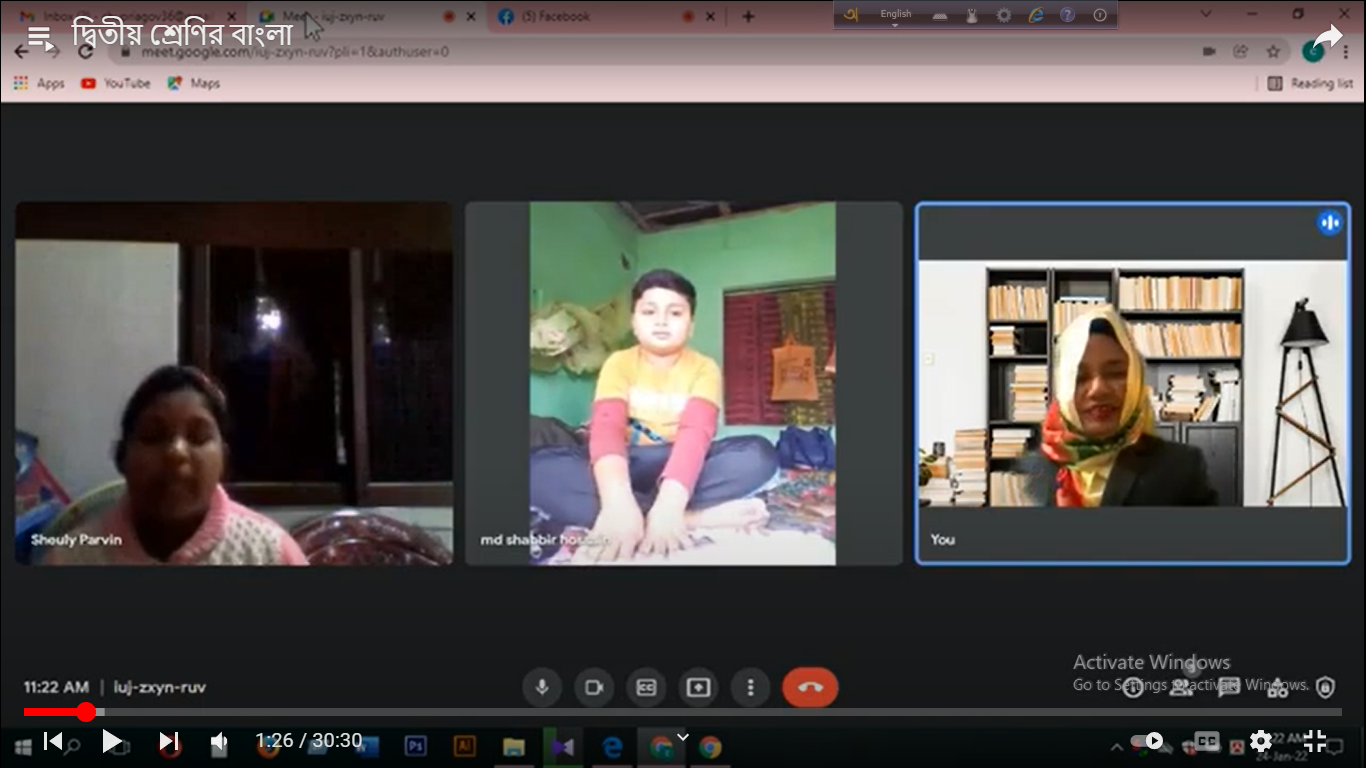Close the Facebook browser tab

711,17
